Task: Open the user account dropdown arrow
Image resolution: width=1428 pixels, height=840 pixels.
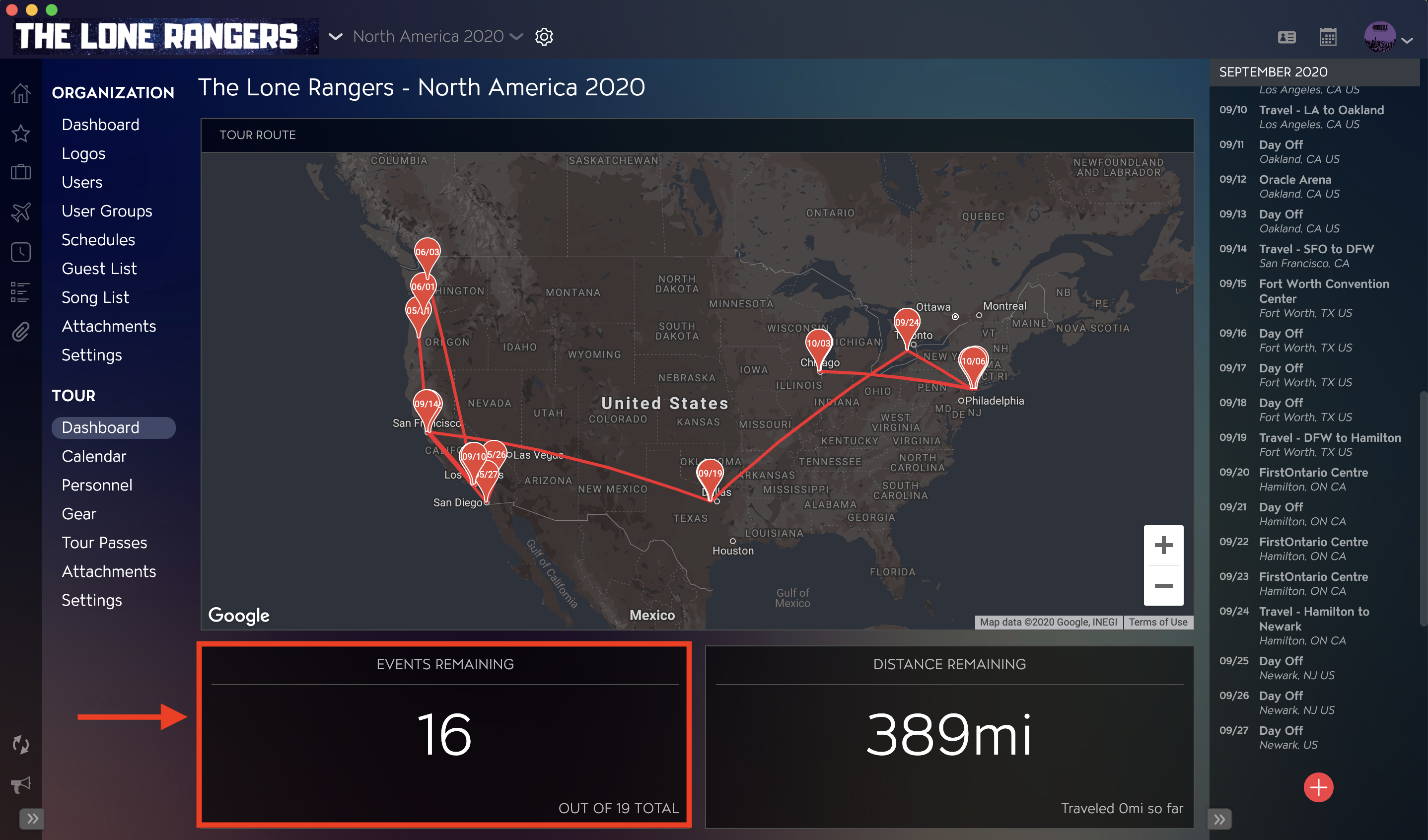Action: click(1407, 40)
